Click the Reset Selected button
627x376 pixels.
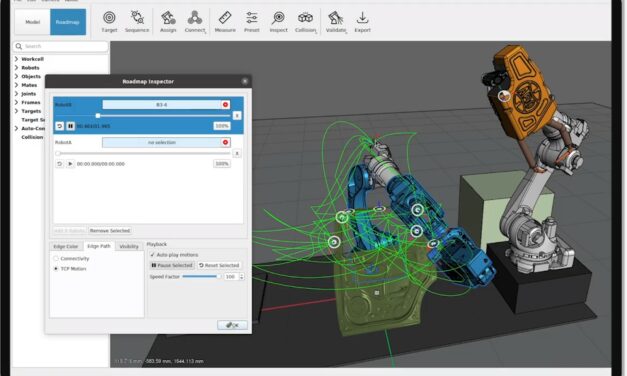219,265
